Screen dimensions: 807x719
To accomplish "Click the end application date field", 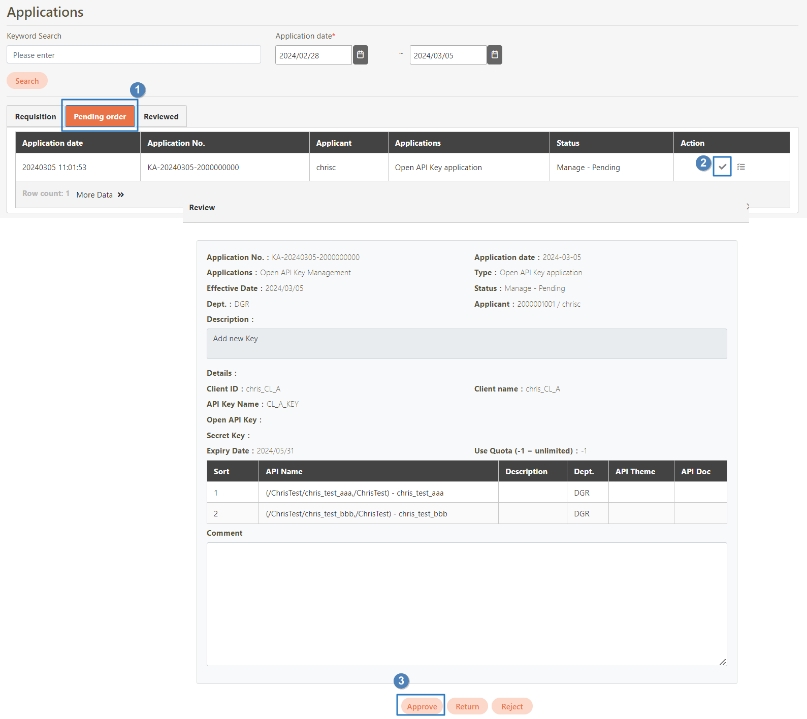I will [448, 55].
